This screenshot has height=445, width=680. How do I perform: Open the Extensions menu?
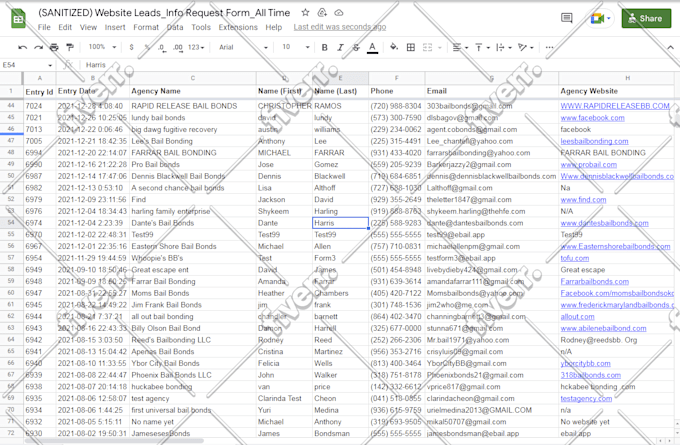coord(238,27)
